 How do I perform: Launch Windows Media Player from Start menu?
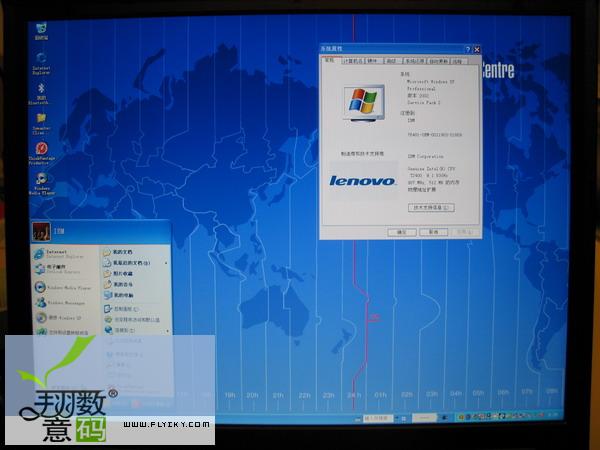(x=65, y=287)
